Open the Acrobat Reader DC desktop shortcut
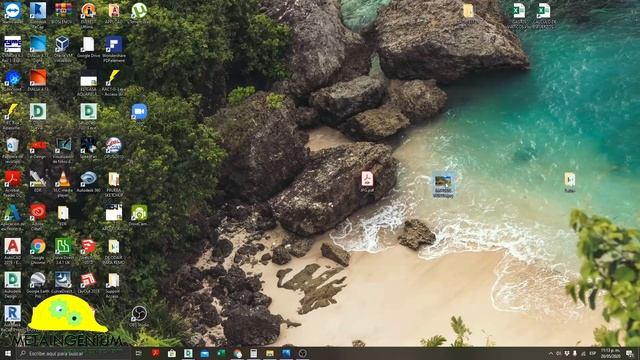 click(x=13, y=179)
